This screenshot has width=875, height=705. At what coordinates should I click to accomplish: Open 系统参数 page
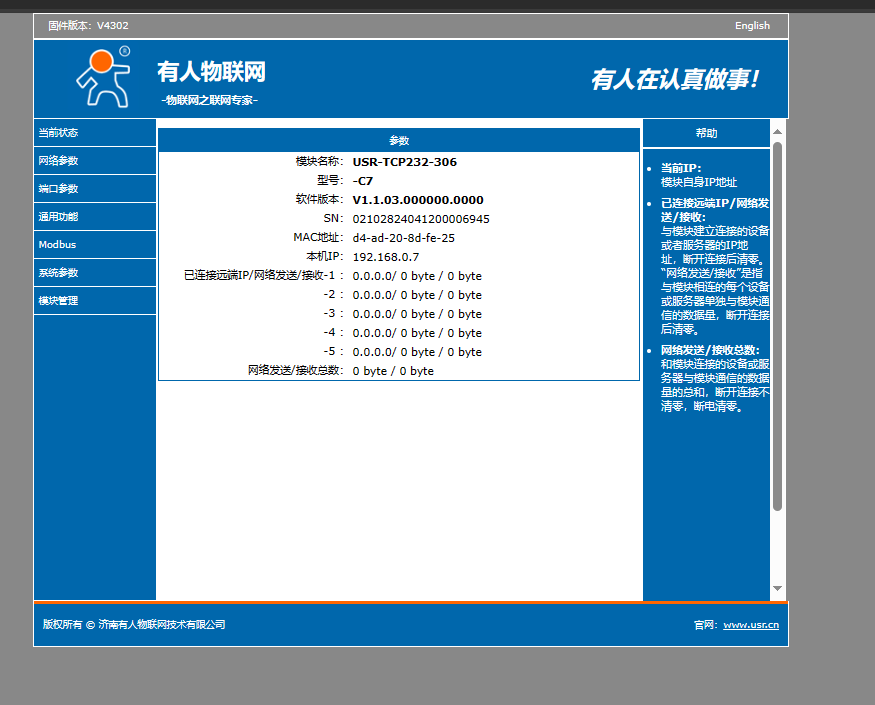pyautogui.click(x=95, y=272)
